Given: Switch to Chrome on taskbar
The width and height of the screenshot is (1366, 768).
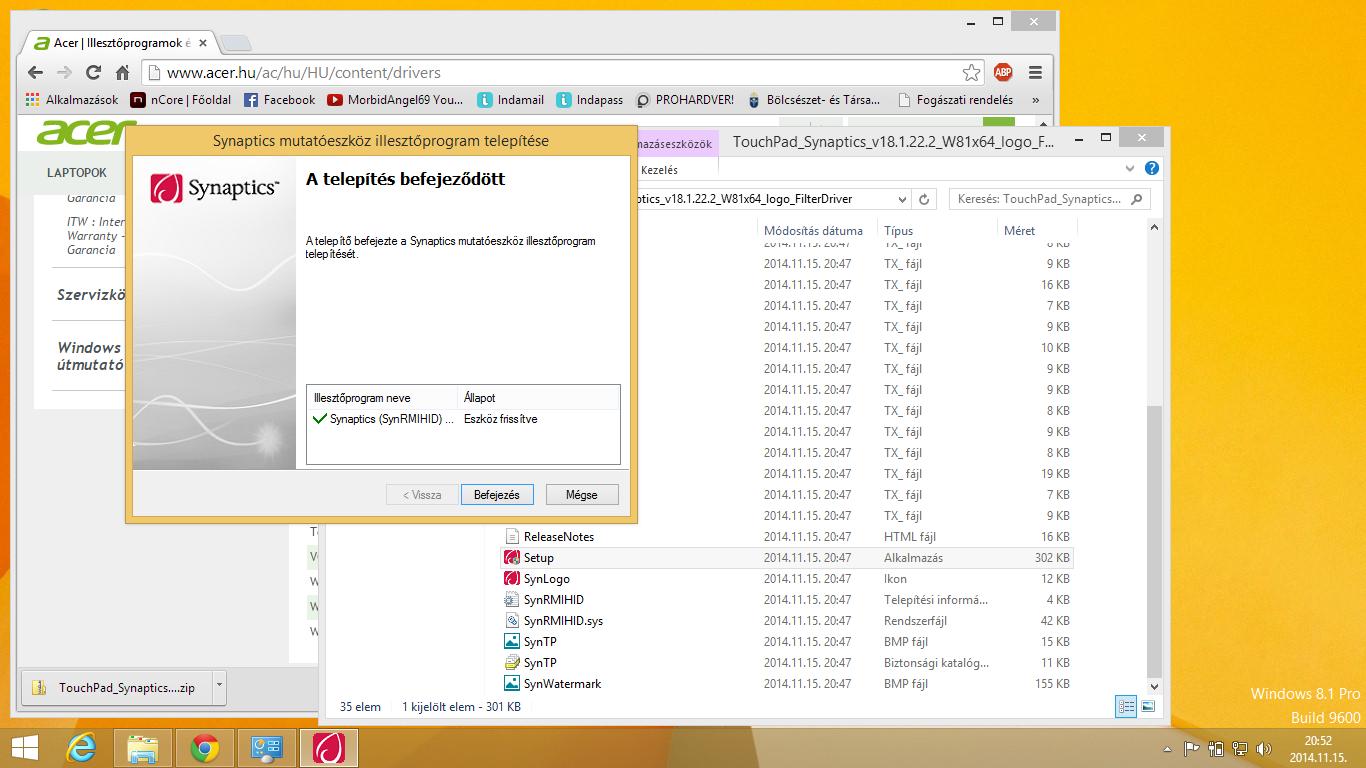Looking at the screenshot, I should (x=205, y=748).
